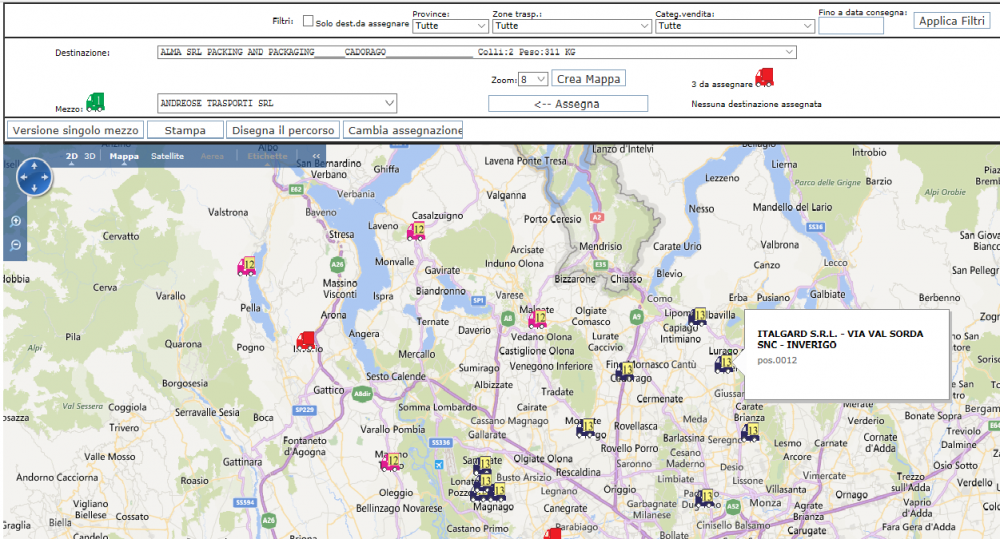Toggle the Etichette labels option
Screen dimensions: 1000x539
[x=267, y=156]
